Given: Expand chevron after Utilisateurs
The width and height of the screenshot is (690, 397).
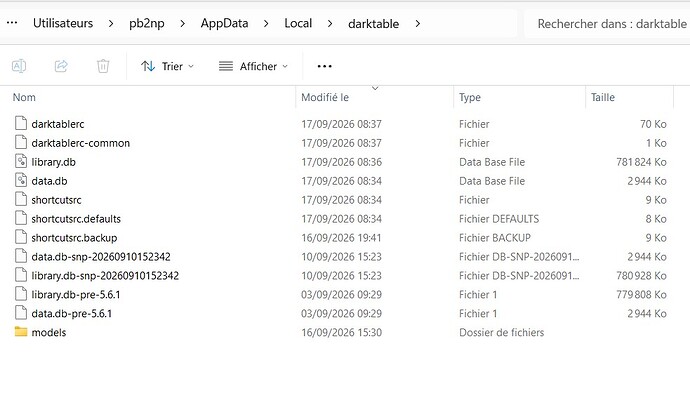Looking at the screenshot, I should [x=111, y=24].
